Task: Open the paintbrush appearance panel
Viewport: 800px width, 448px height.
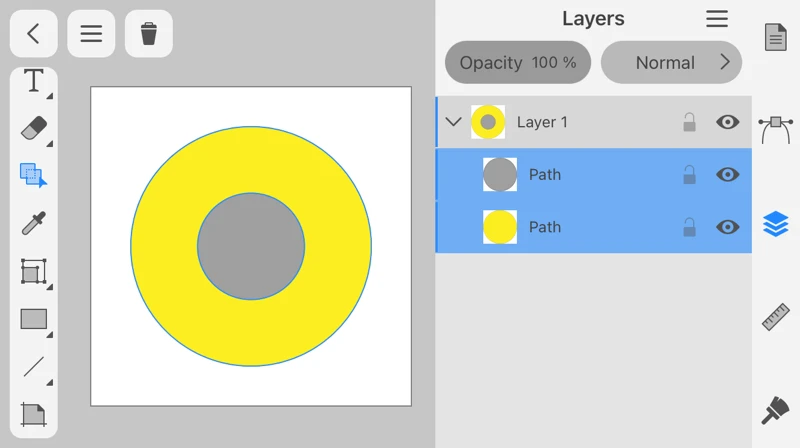Action: click(776, 410)
